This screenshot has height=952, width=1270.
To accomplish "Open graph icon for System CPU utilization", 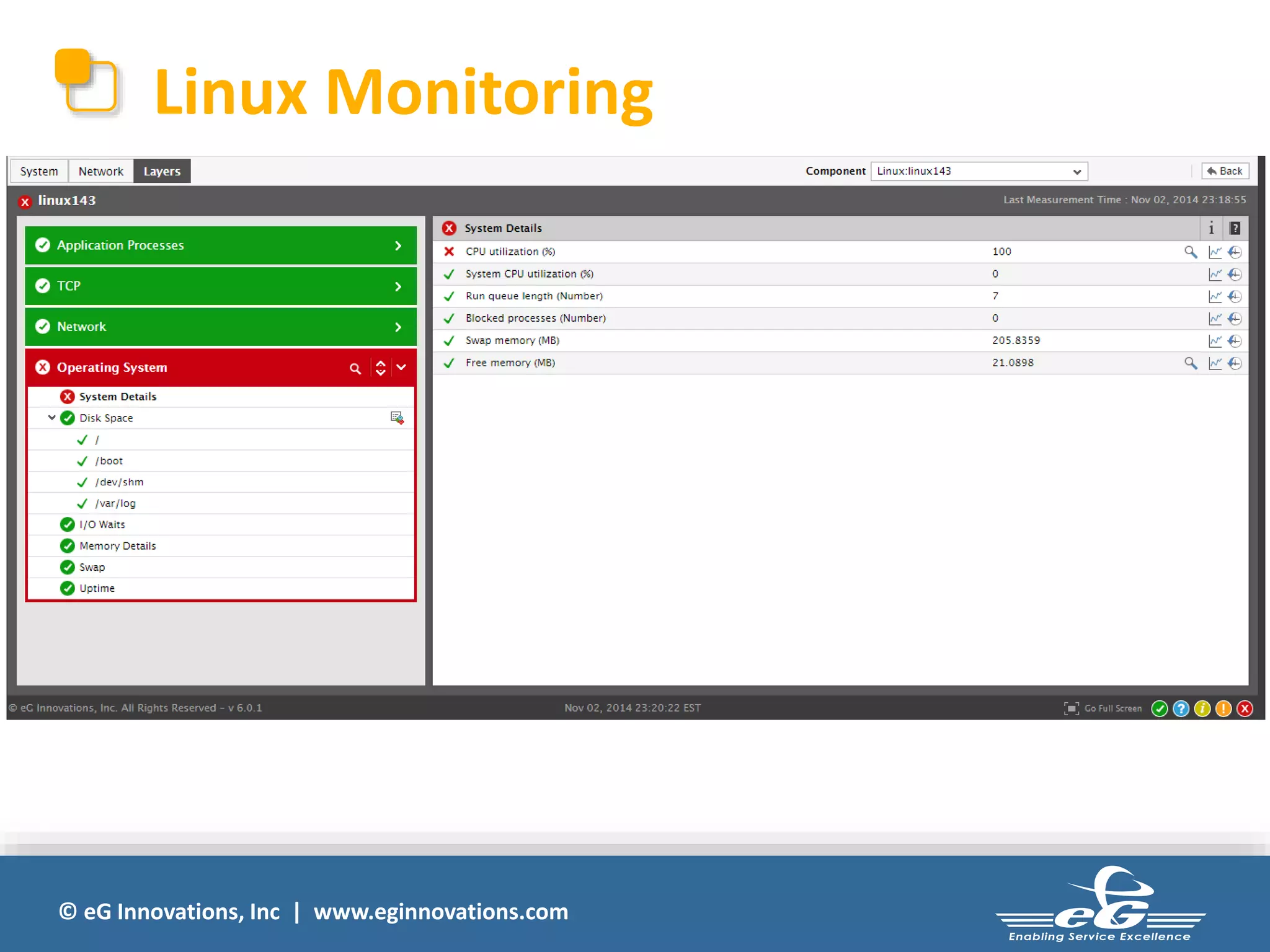I will pos(1215,275).
